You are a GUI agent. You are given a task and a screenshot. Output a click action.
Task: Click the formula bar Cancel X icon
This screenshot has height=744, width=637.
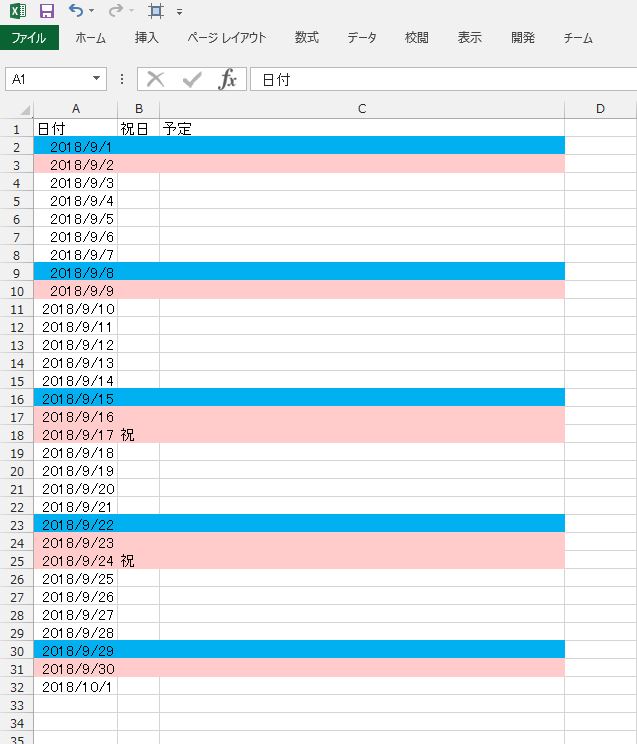tap(155, 79)
